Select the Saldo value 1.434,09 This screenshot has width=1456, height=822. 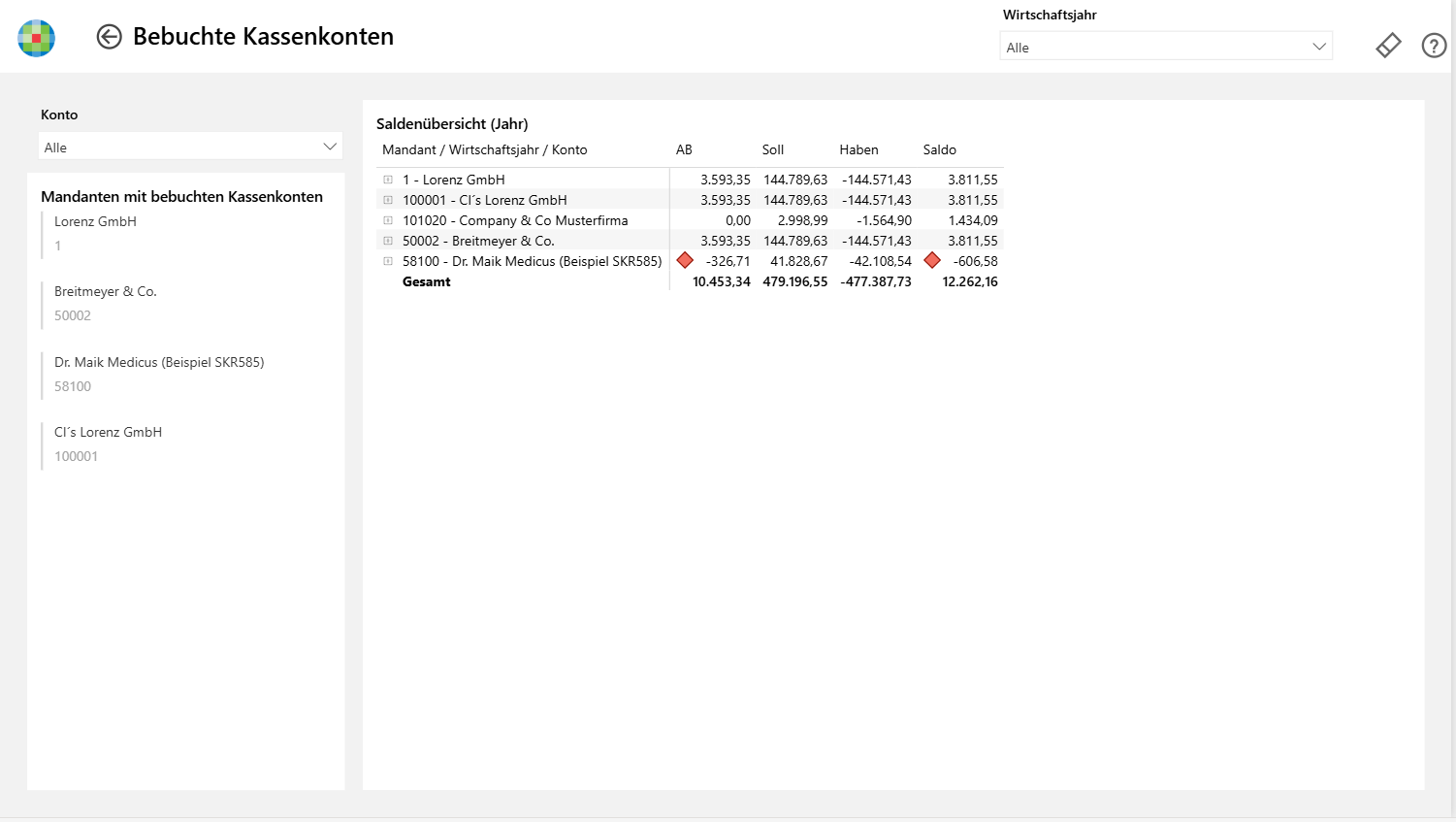[973, 220]
